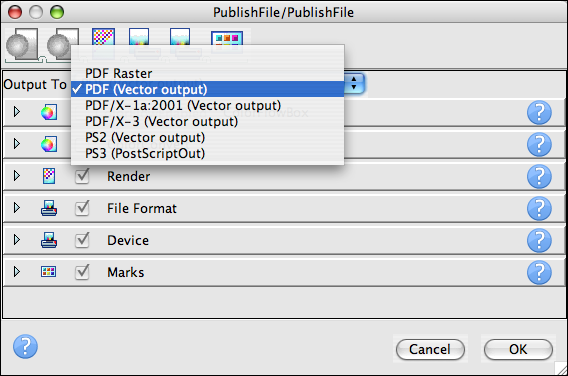Click the Cancel button
This screenshot has width=568, height=376.
(x=430, y=349)
